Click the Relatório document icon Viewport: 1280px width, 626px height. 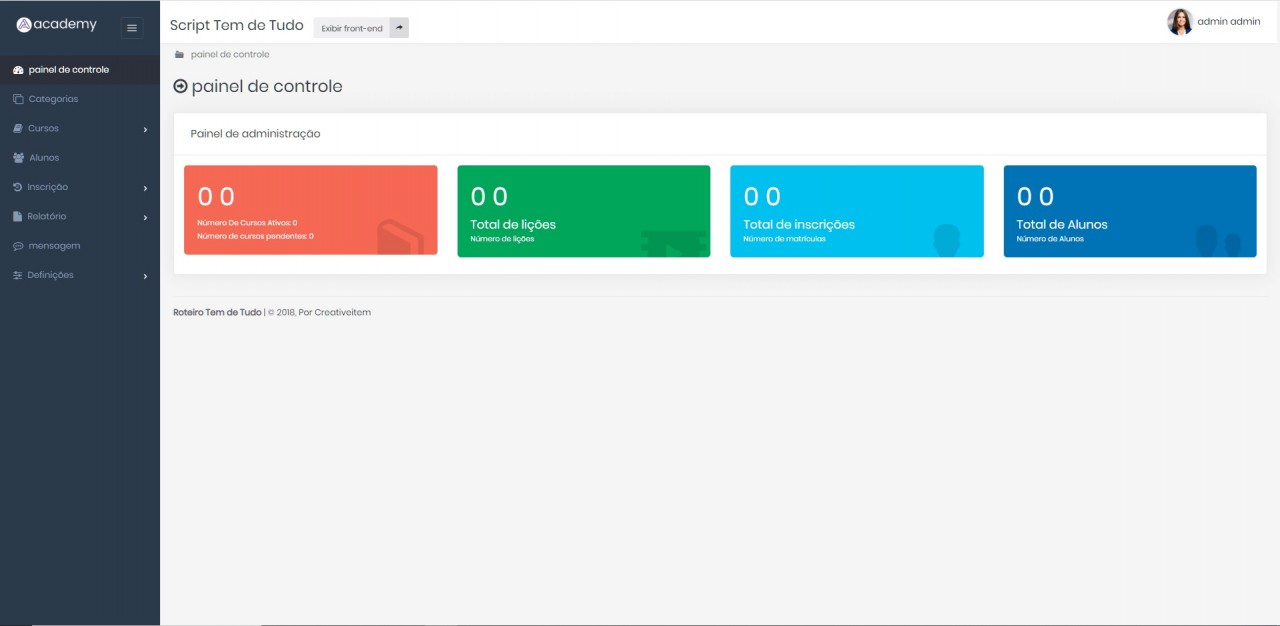tap(18, 216)
